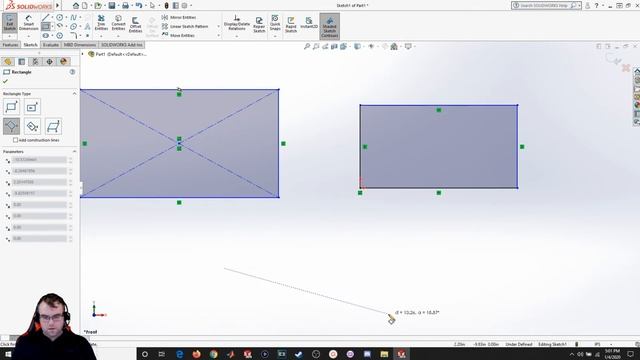The image size is (640, 360).
Task: Switch to the DisplayManager tab
Action: [x=63, y=62]
